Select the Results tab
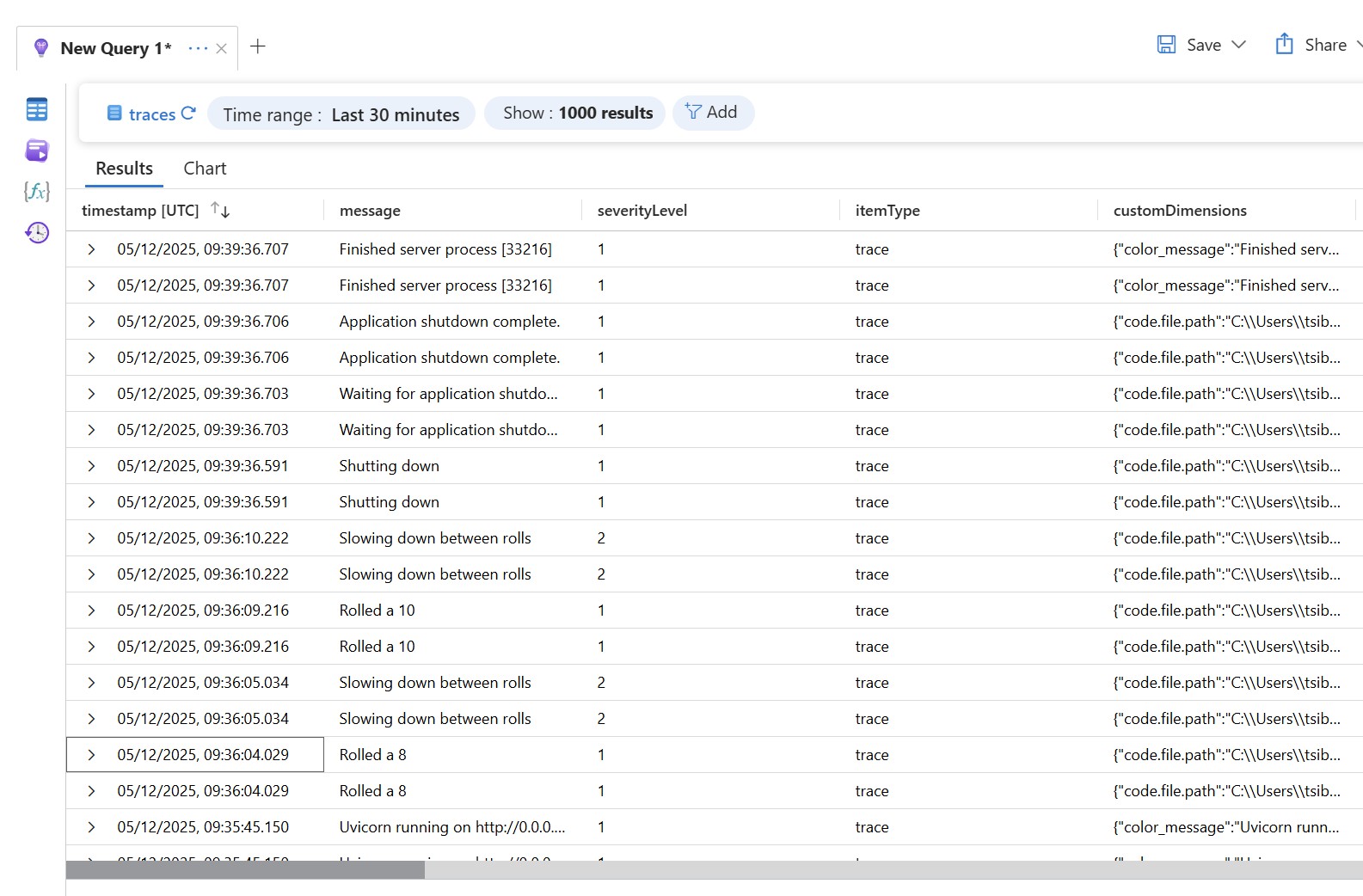Screen dimensions: 1363x896 124,169
